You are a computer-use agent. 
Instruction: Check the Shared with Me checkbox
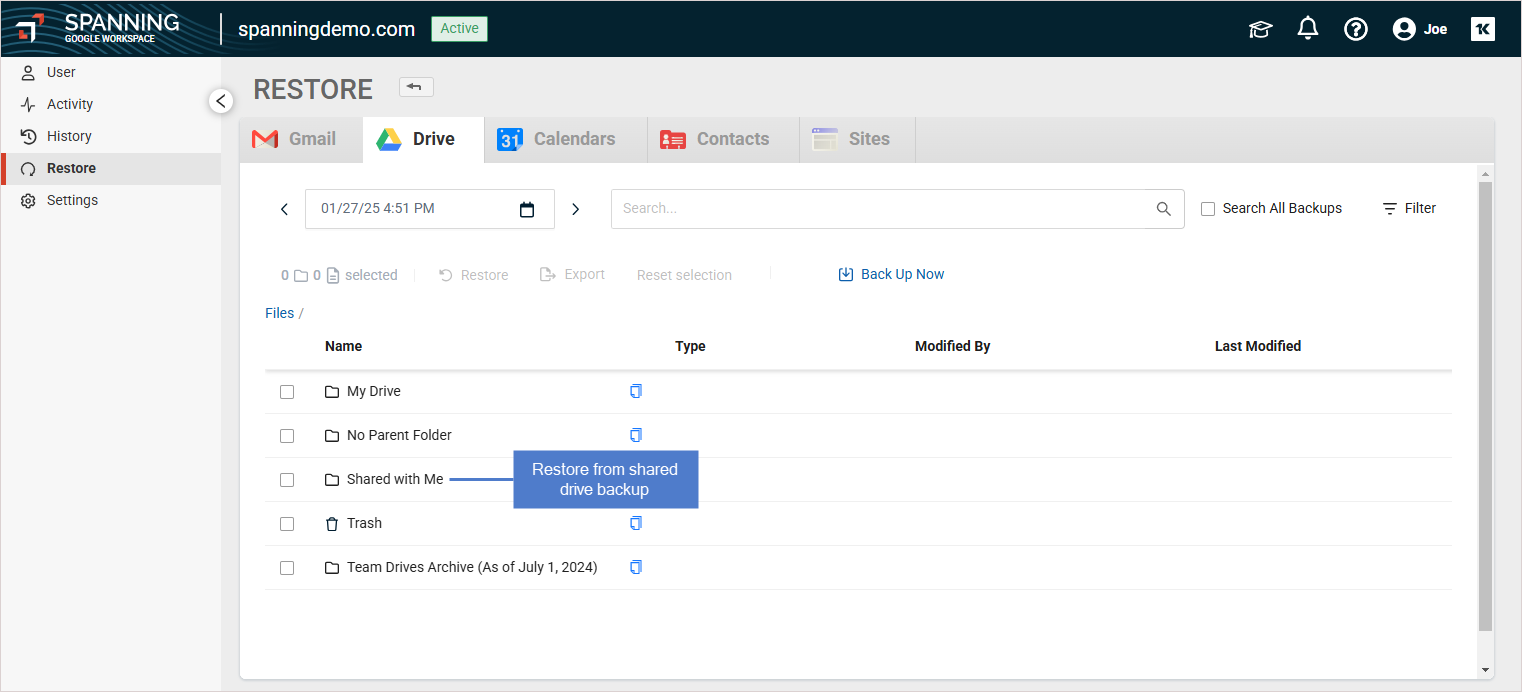(x=287, y=480)
